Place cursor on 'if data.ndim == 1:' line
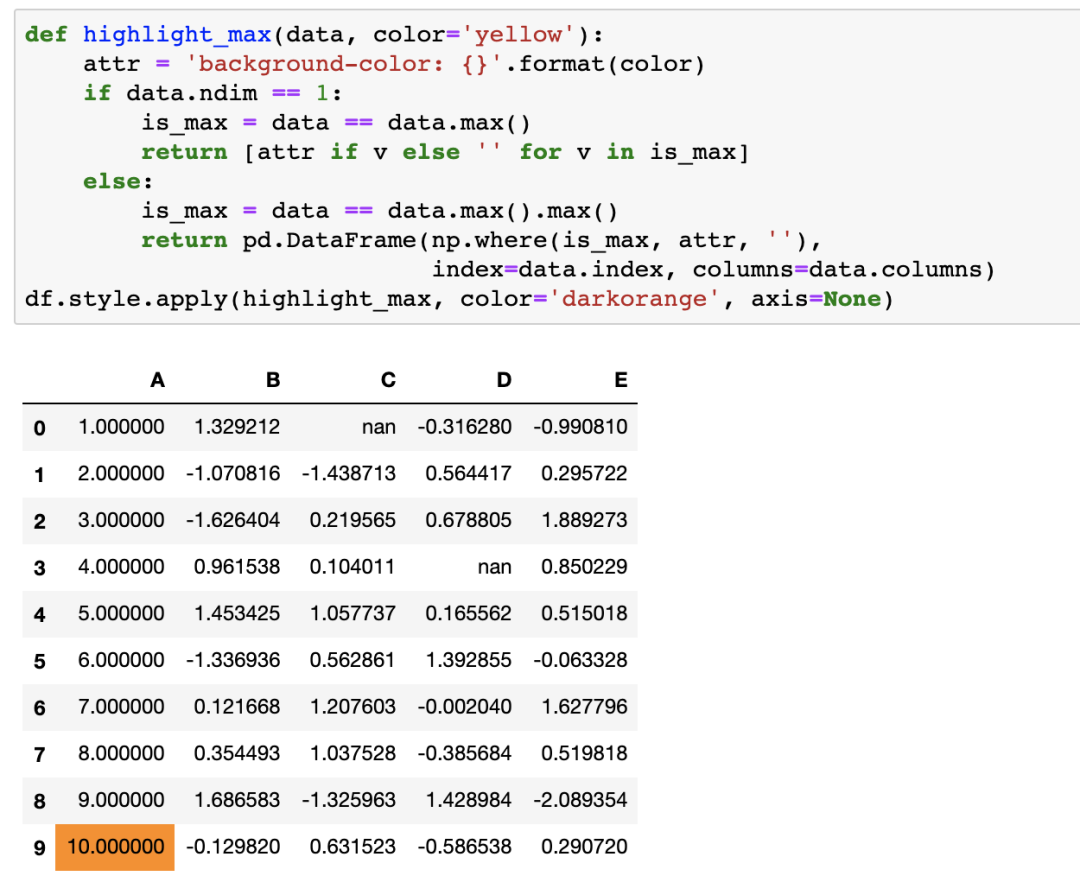 (x=212, y=93)
